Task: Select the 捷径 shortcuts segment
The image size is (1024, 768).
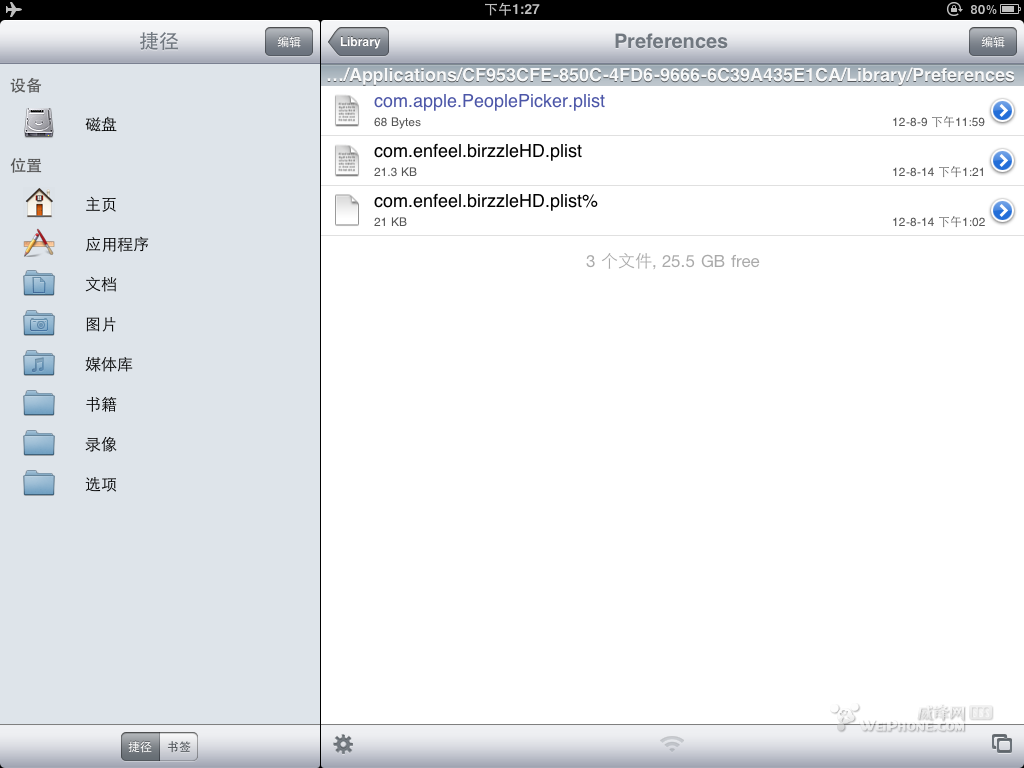Action: tap(141, 747)
